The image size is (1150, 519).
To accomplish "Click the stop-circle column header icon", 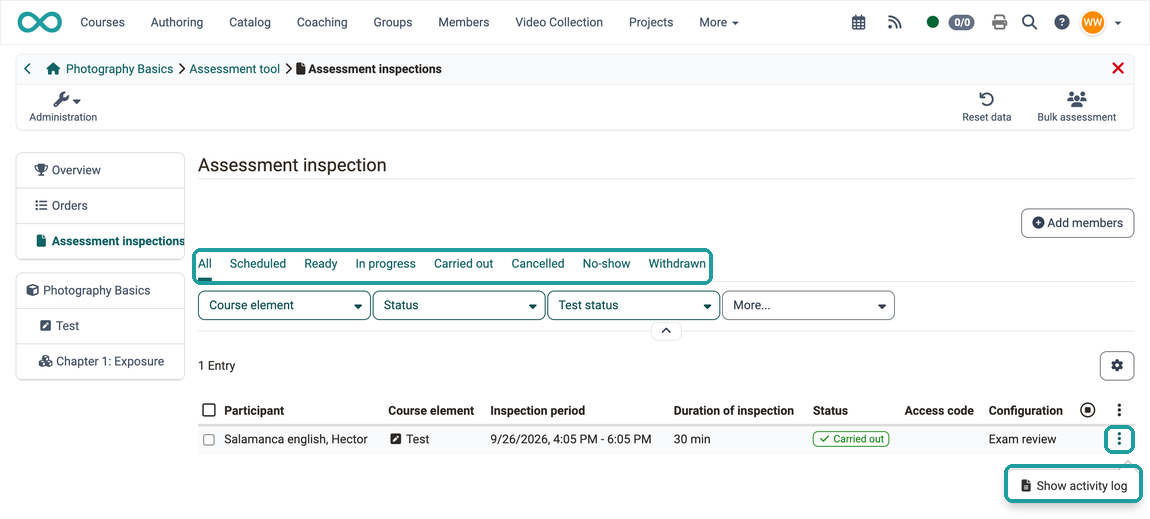I will pyautogui.click(x=1088, y=411).
